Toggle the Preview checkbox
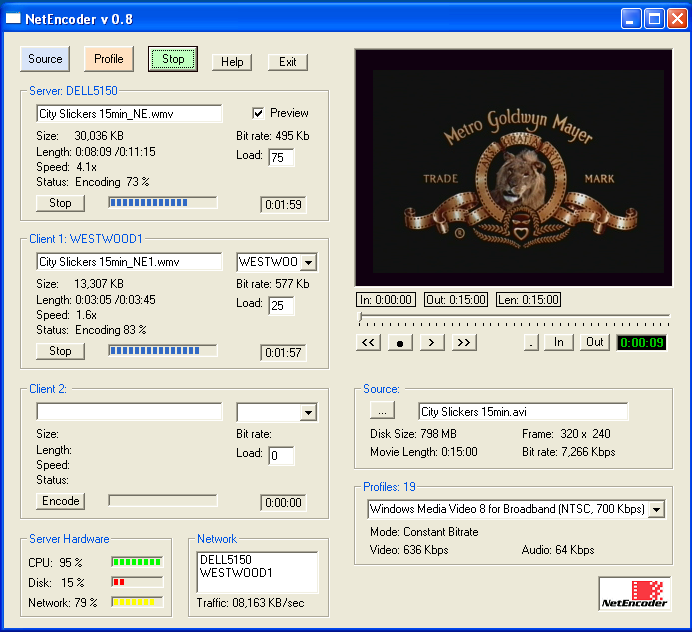This screenshot has width=692, height=632. [258, 113]
